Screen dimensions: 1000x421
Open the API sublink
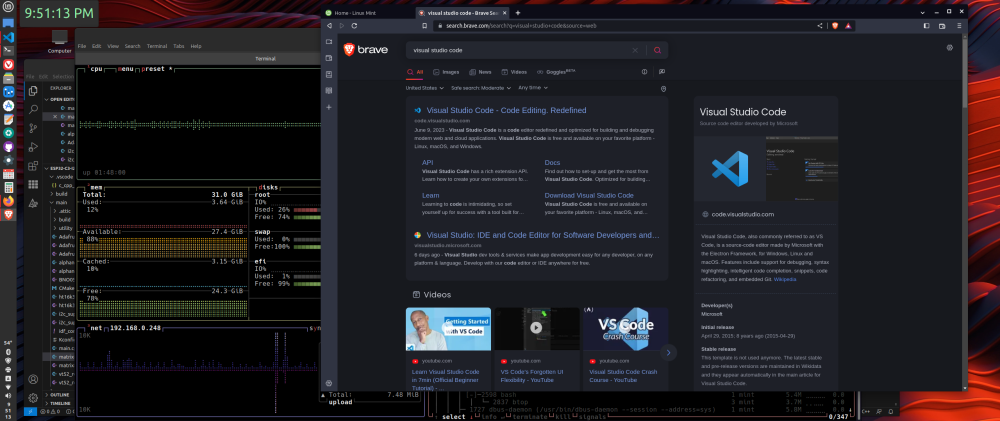tap(427, 163)
